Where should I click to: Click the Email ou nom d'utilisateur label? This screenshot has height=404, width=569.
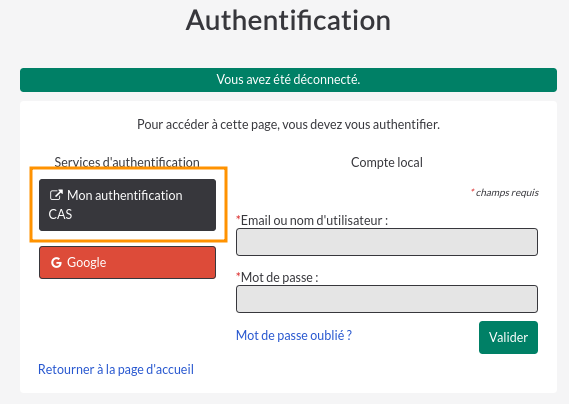(x=314, y=220)
